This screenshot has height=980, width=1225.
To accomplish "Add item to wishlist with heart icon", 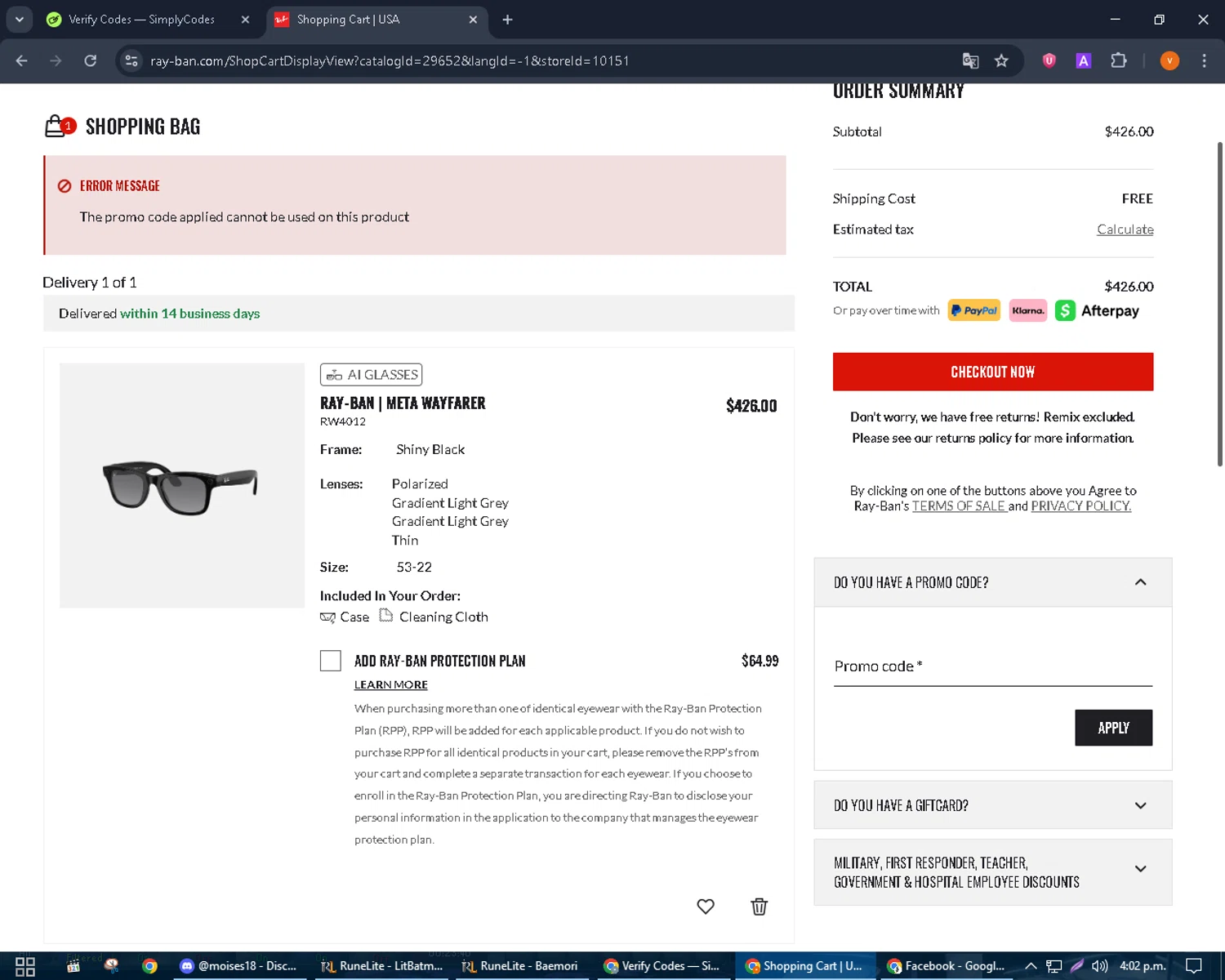I will tap(706, 906).
